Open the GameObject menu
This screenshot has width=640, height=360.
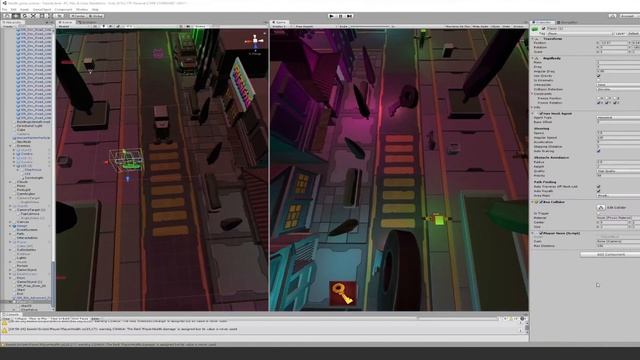(x=42, y=9)
